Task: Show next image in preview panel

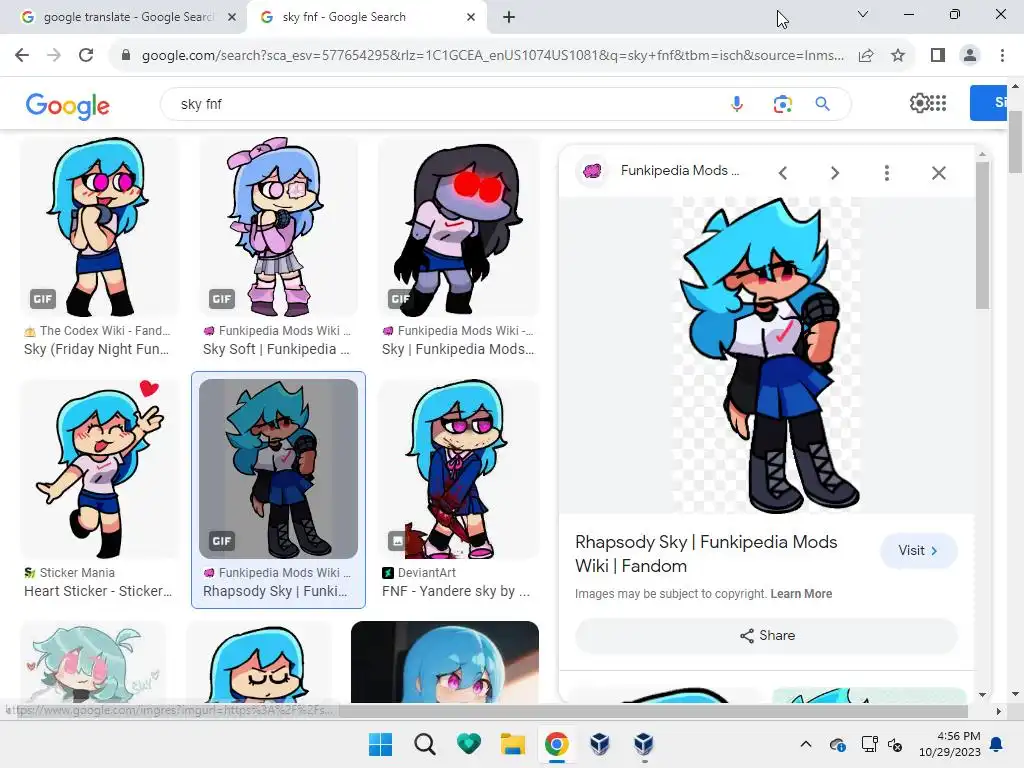Action: (x=835, y=173)
